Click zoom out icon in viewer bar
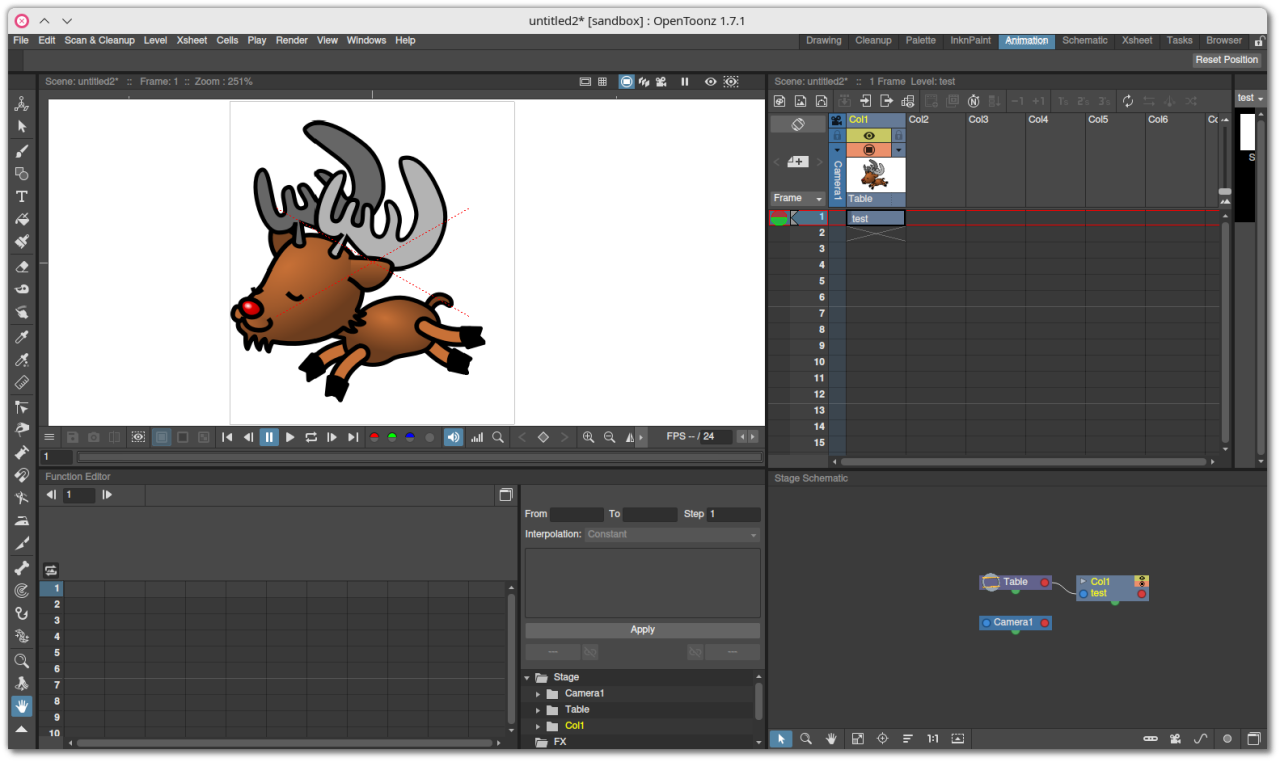1280x762 pixels. pos(609,437)
